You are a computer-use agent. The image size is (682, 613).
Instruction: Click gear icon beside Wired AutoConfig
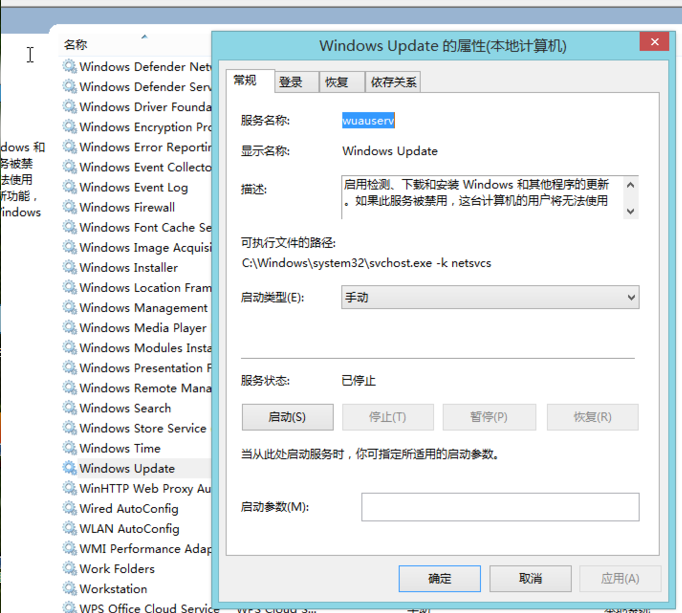(69, 508)
